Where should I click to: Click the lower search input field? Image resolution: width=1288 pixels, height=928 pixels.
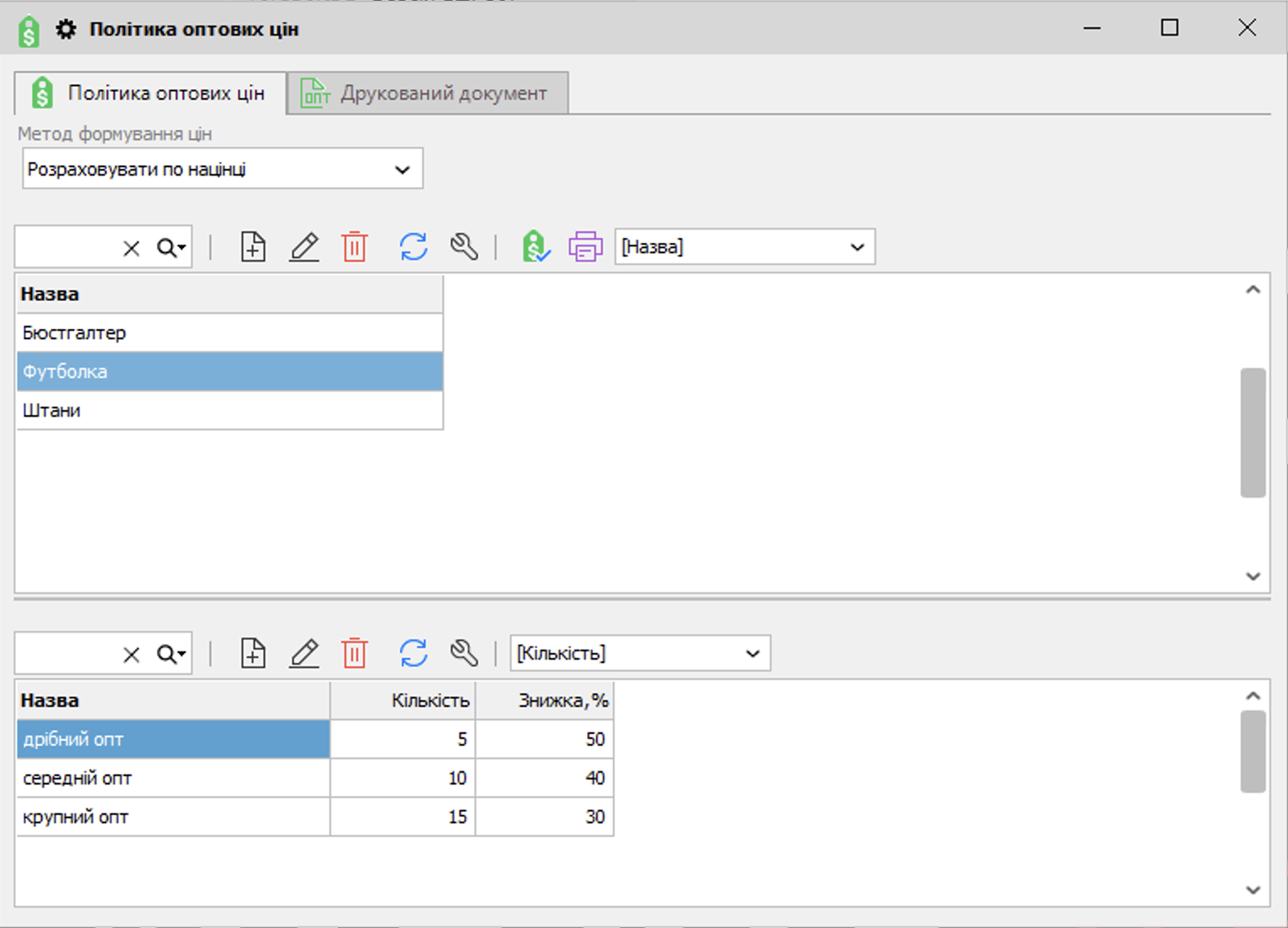[x=66, y=654]
